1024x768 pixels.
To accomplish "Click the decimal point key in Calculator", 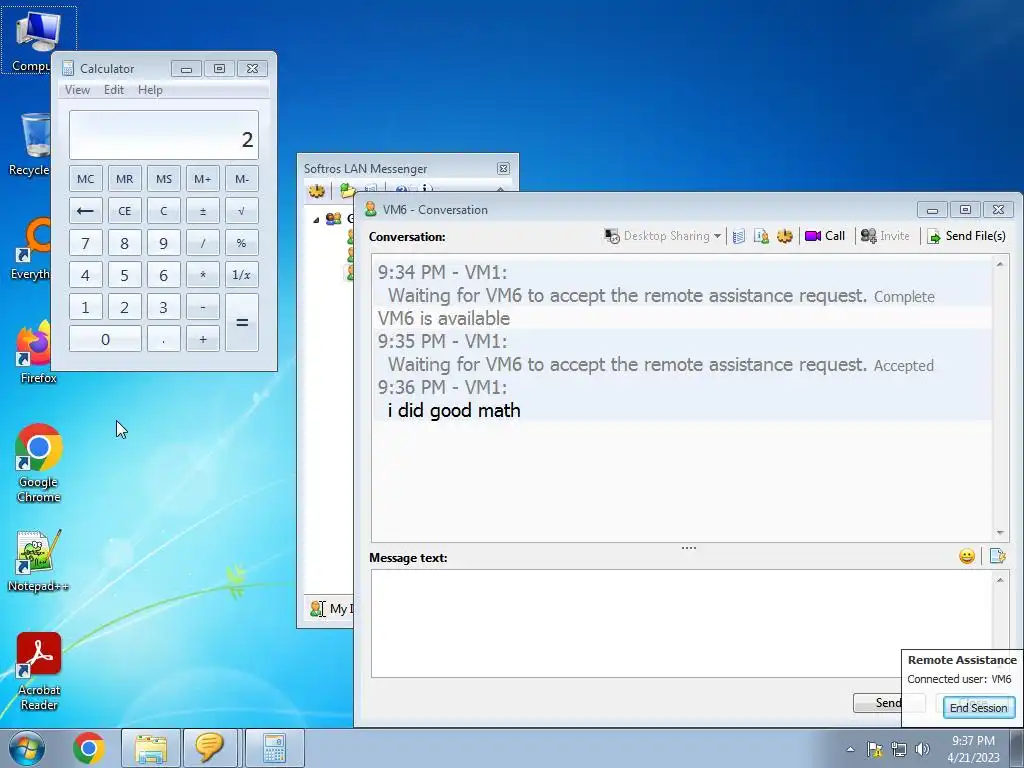I will pyautogui.click(x=164, y=339).
